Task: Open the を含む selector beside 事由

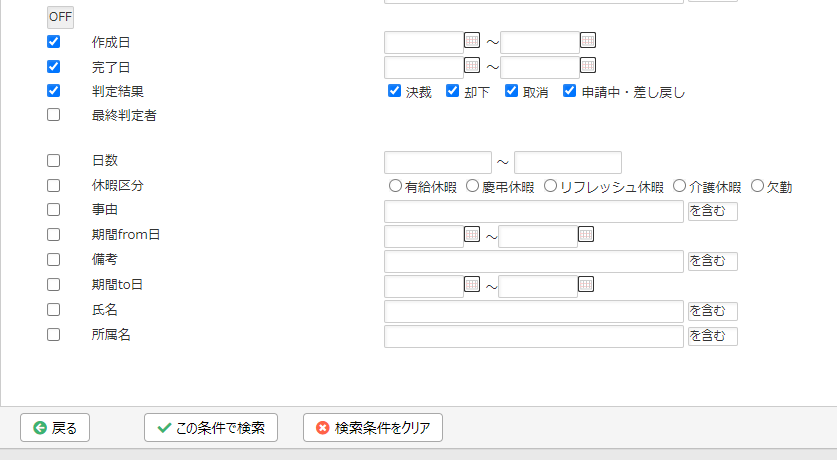Action: (713, 211)
